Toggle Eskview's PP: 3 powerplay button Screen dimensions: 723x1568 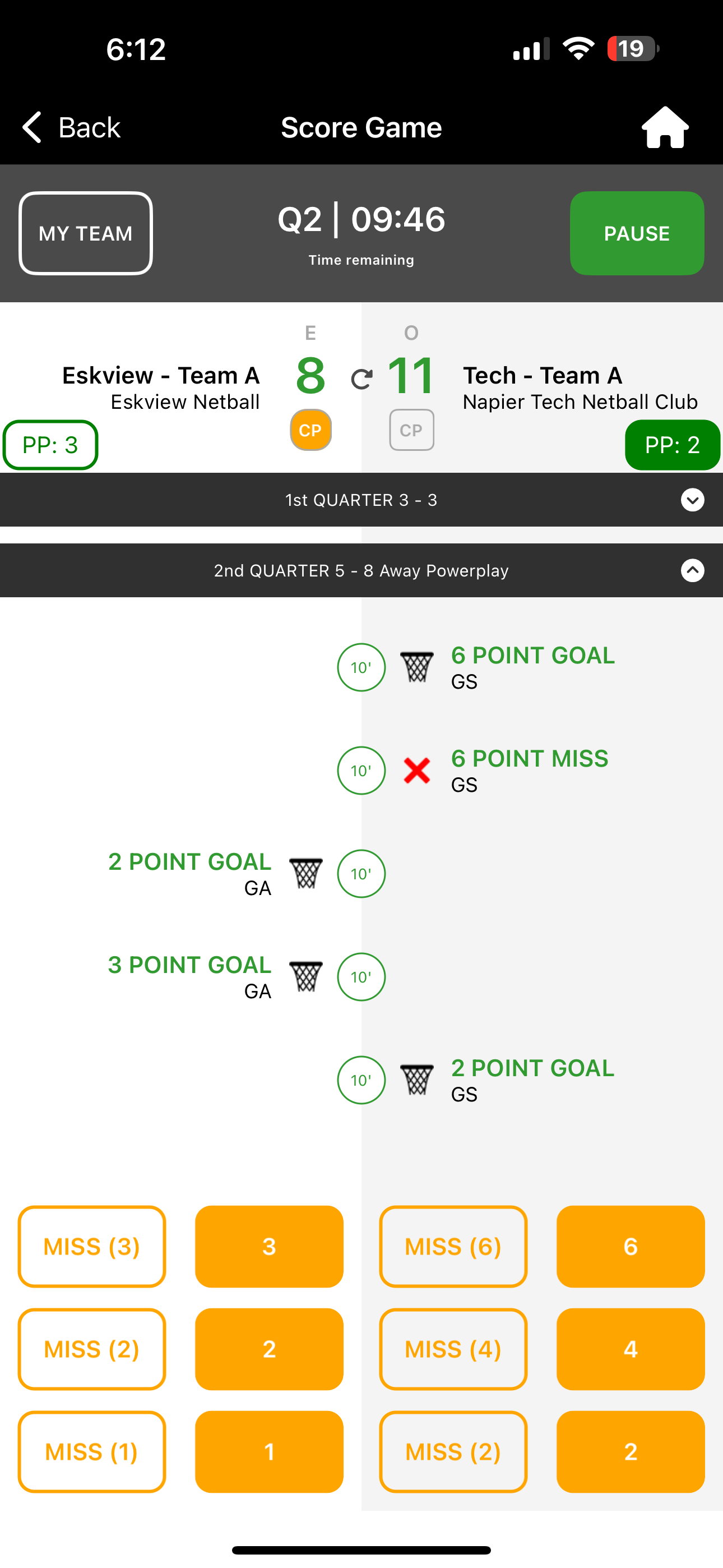50,445
